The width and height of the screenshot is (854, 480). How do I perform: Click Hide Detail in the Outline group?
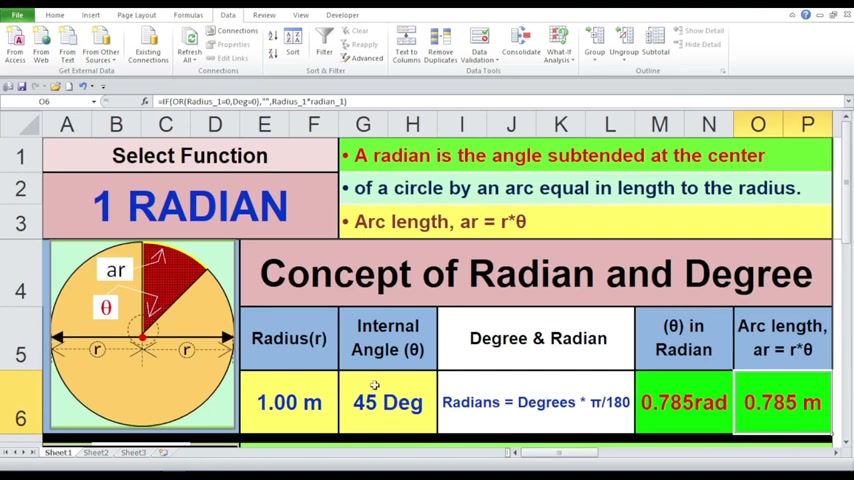click(x=697, y=45)
